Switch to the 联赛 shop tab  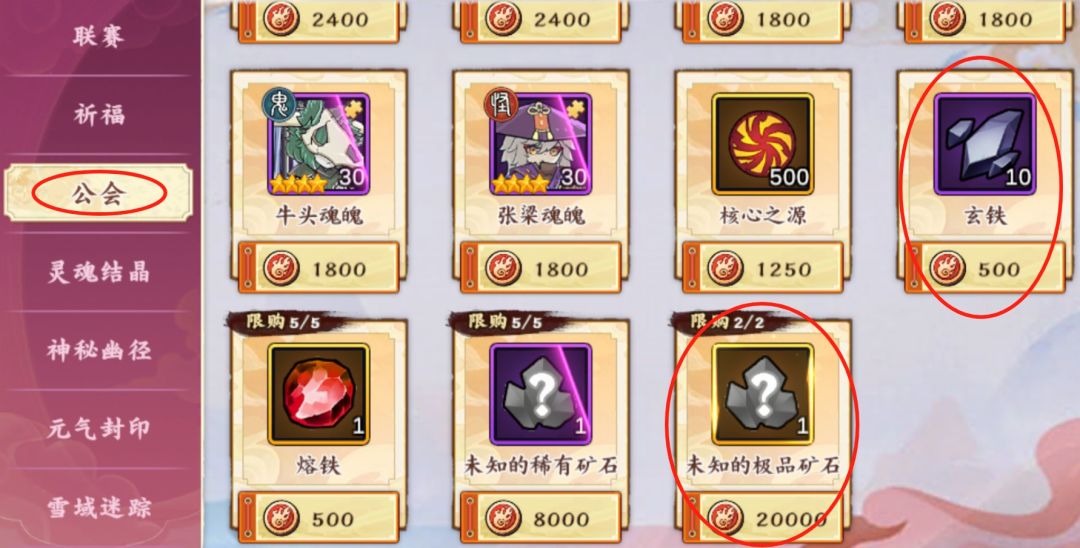tap(98, 36)
